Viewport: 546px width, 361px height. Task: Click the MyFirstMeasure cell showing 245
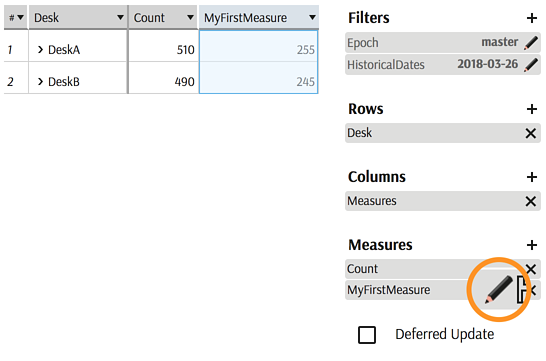pos(258,78)
